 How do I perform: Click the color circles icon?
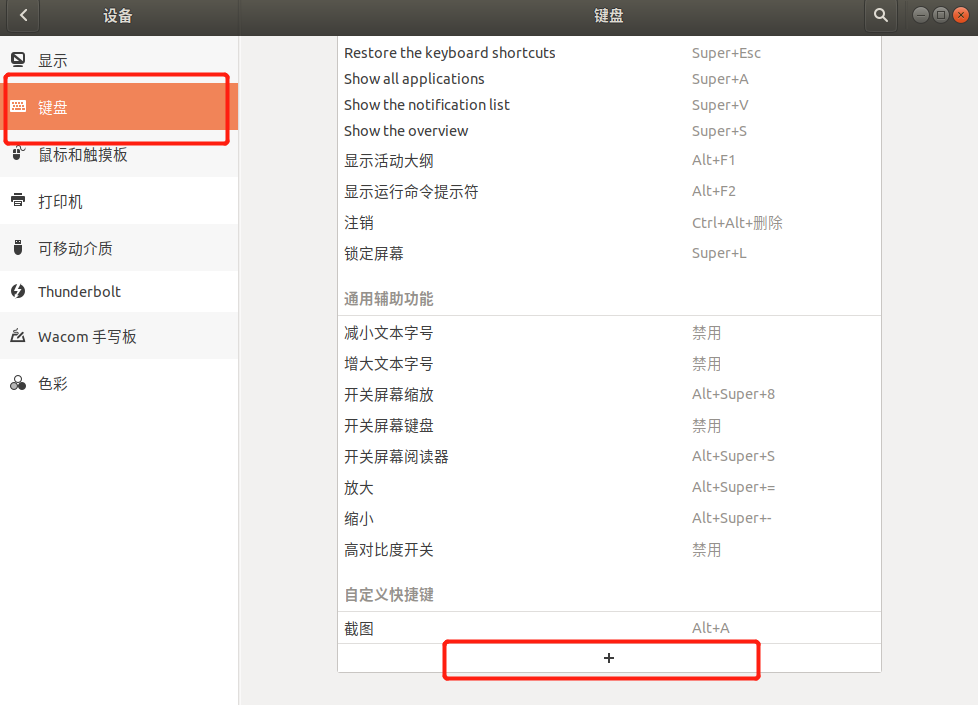click(x=18, y=383)
